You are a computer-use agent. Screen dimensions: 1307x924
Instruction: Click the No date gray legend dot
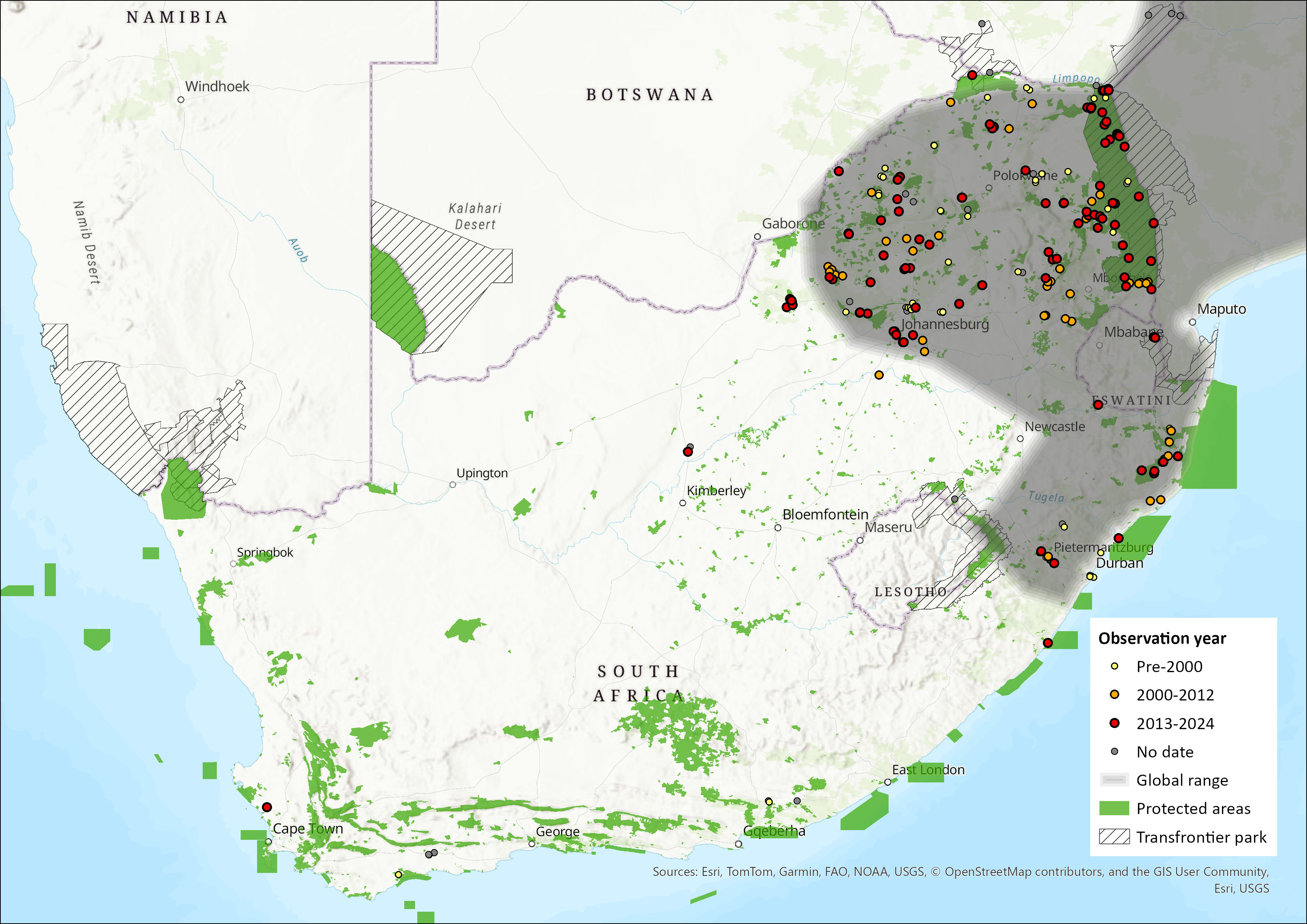point(1115,751)
